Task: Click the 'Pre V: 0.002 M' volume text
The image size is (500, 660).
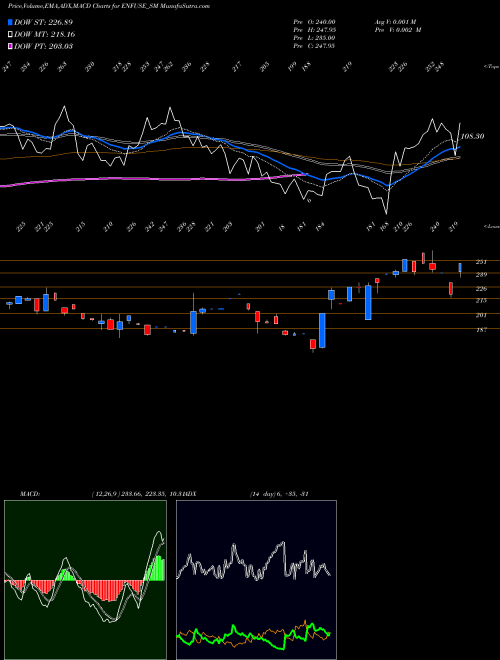Action: [398, 30]
